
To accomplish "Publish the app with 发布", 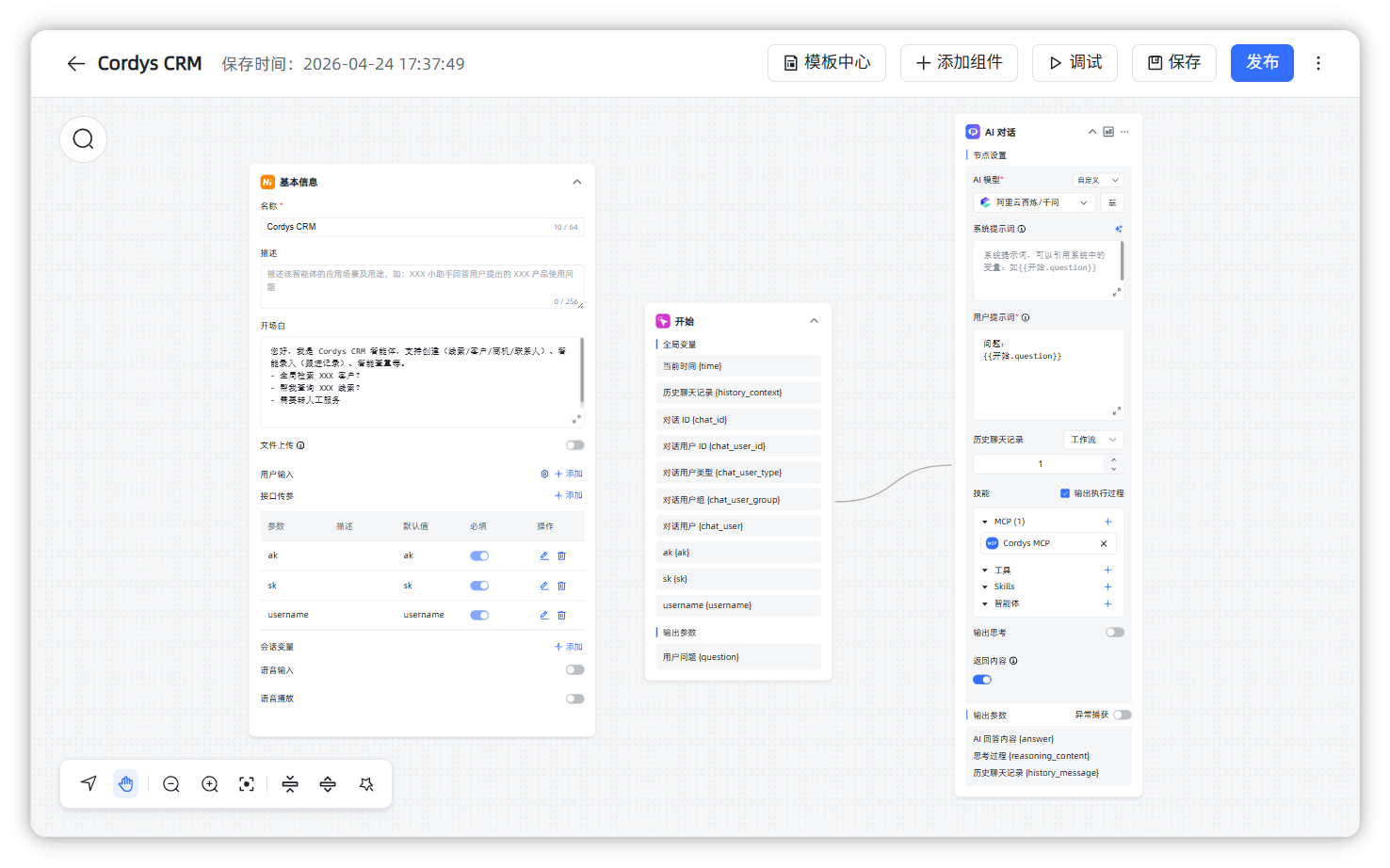I will [1262, 63].
